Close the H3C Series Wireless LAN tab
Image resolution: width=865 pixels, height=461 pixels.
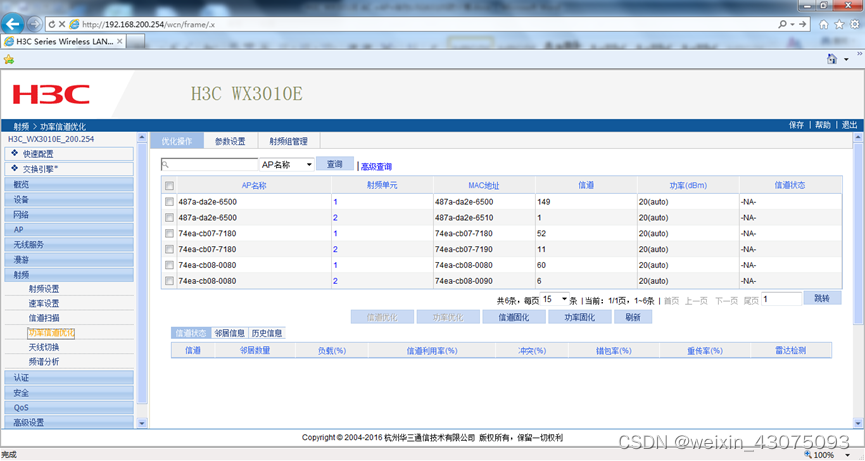(x=120, y=41)
